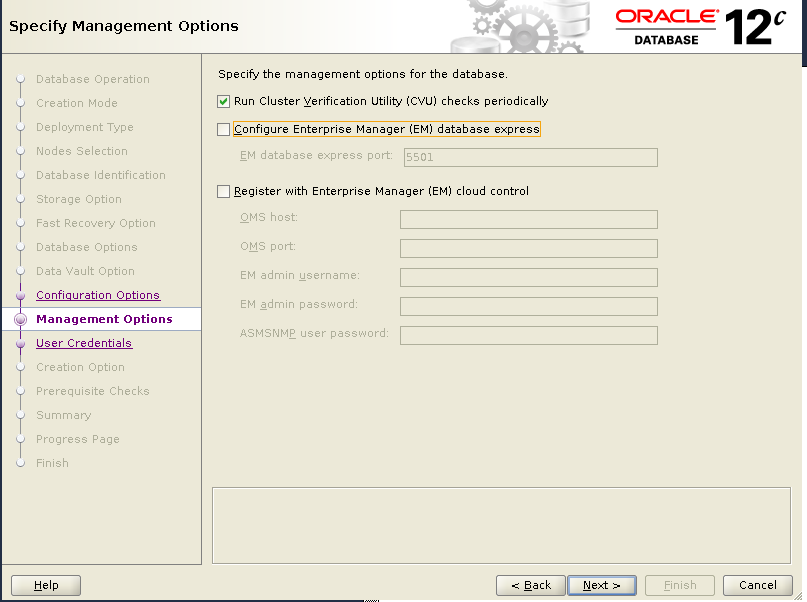Click the Back button
This screenshot has width=807, height=602.
coord(530,585)
